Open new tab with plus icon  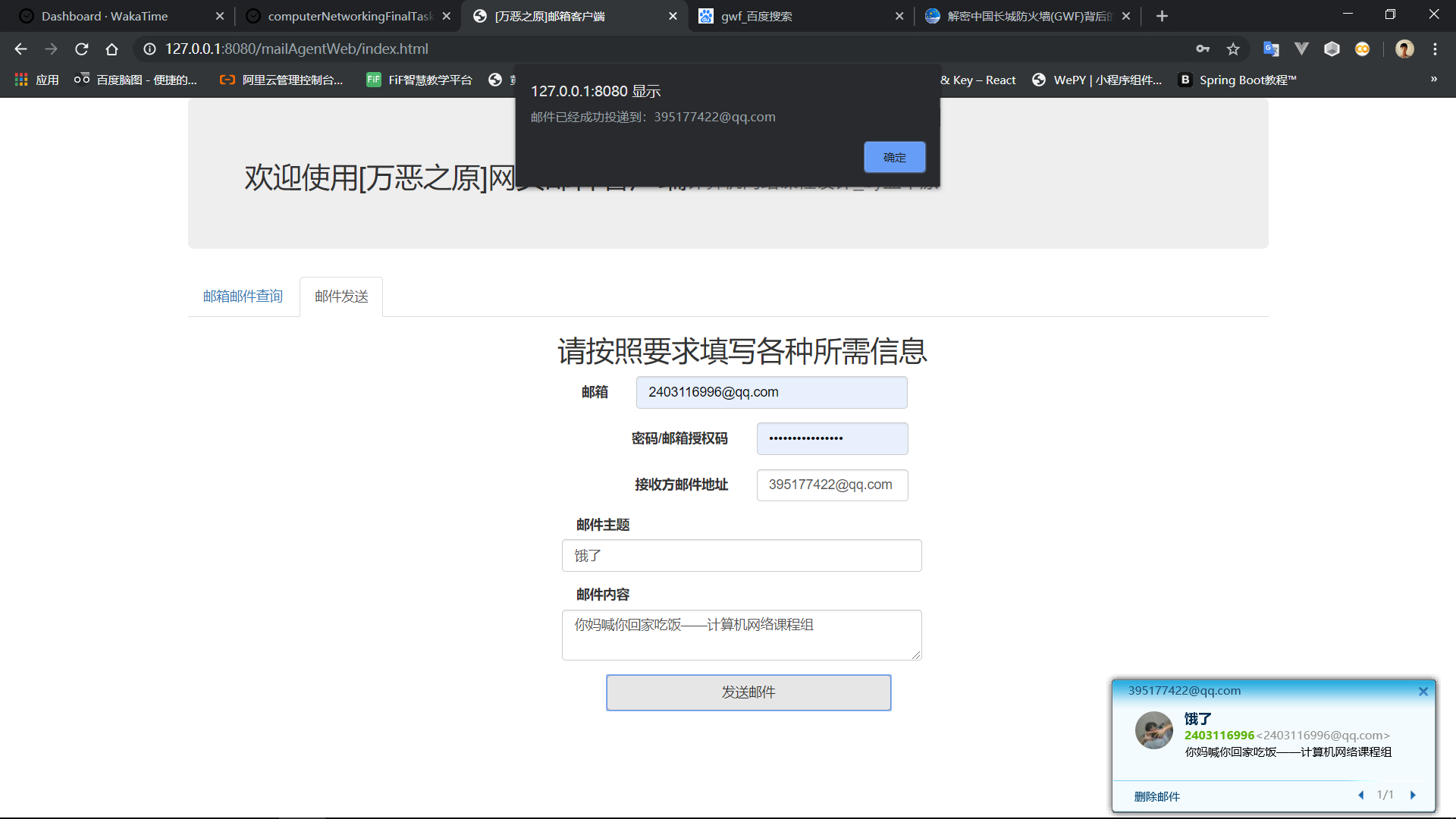pos(1162,16)
